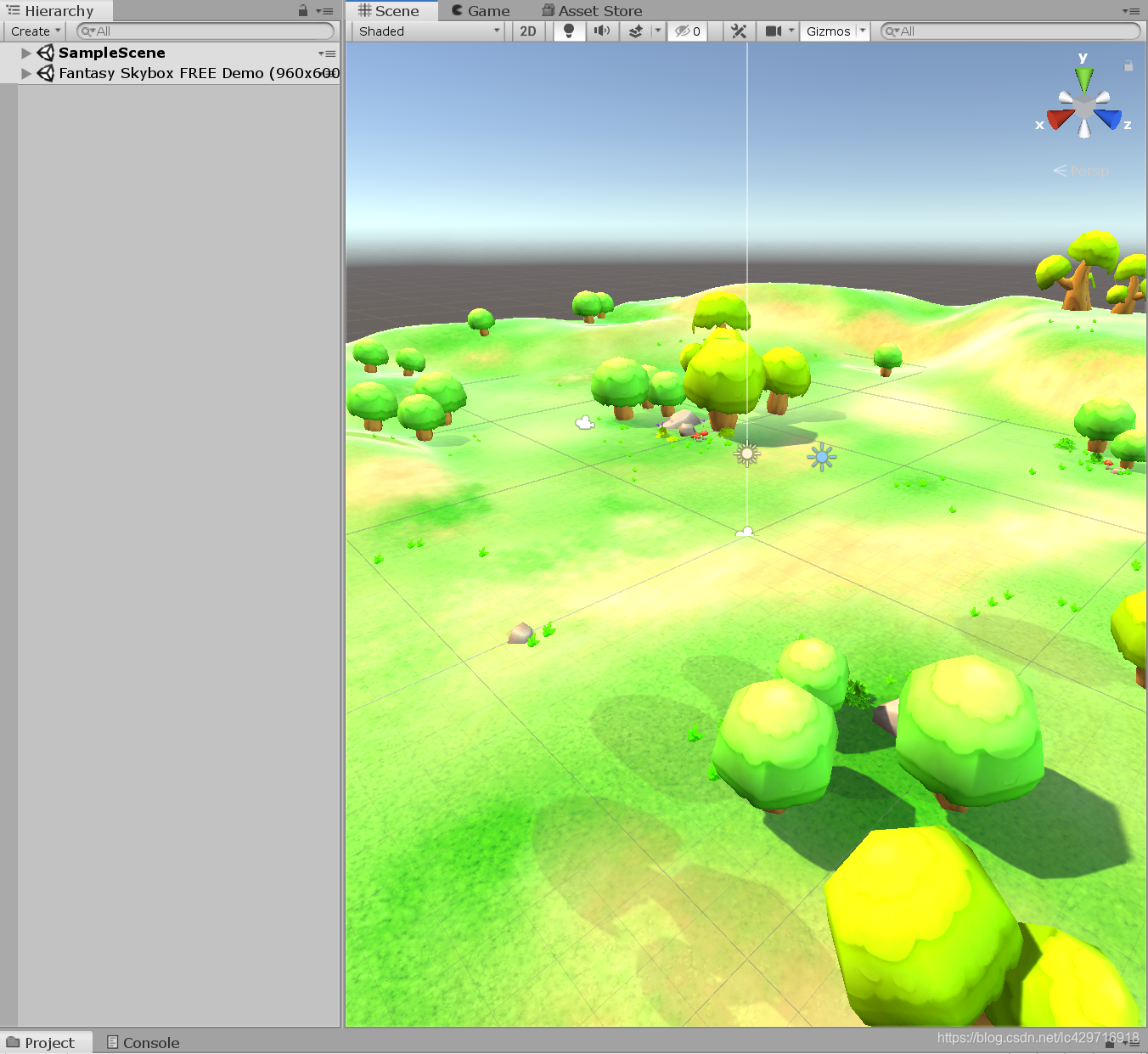The image size is (1148, 1054).
Task: Open the Hierarchy Create dropdown
Action: tap(36, 31)
